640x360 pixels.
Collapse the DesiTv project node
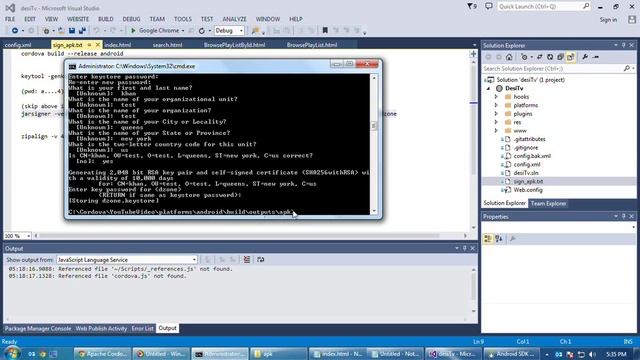(x=489, y=89)
